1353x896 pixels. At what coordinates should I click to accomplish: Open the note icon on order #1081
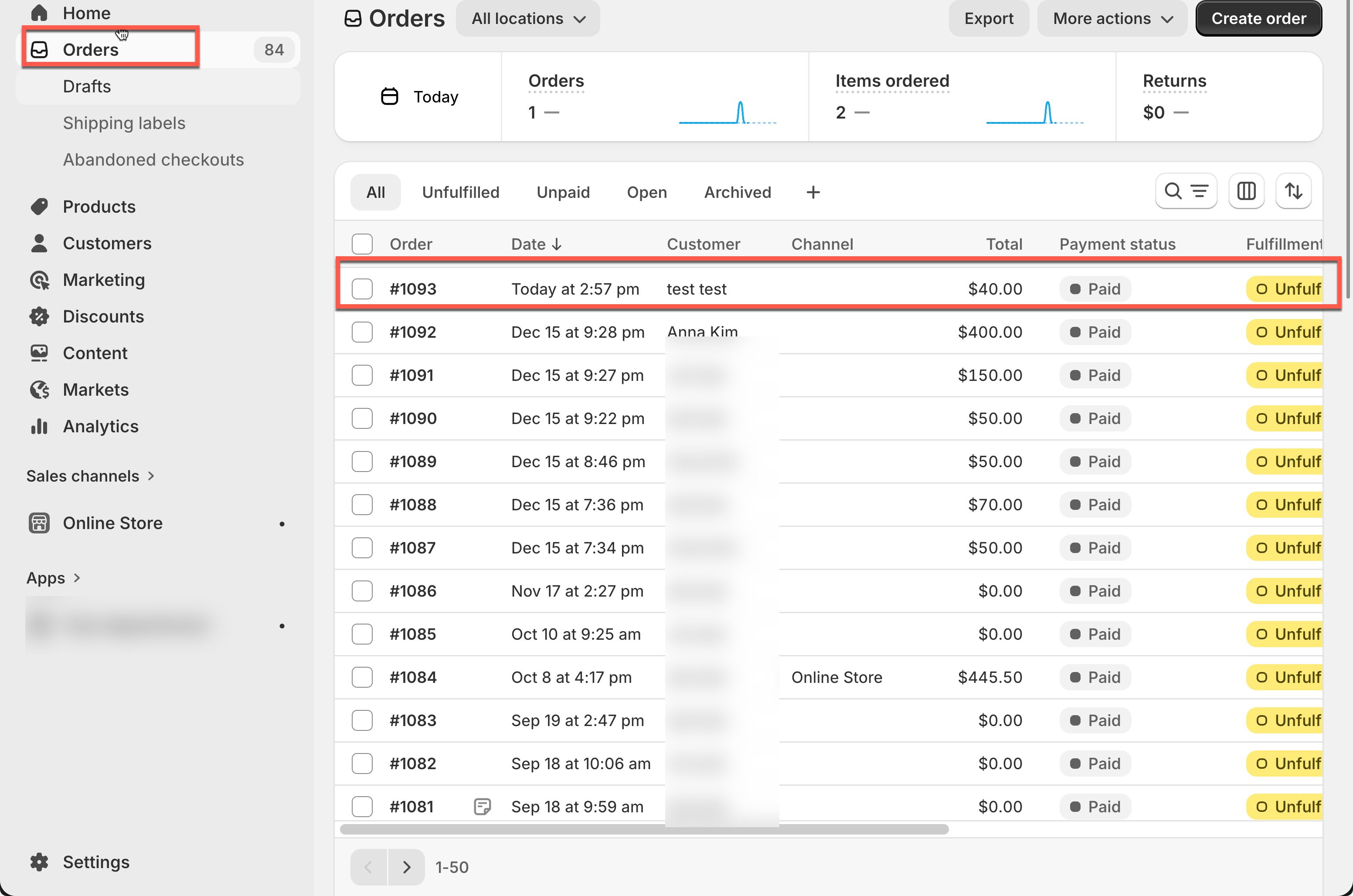(482, 806)
